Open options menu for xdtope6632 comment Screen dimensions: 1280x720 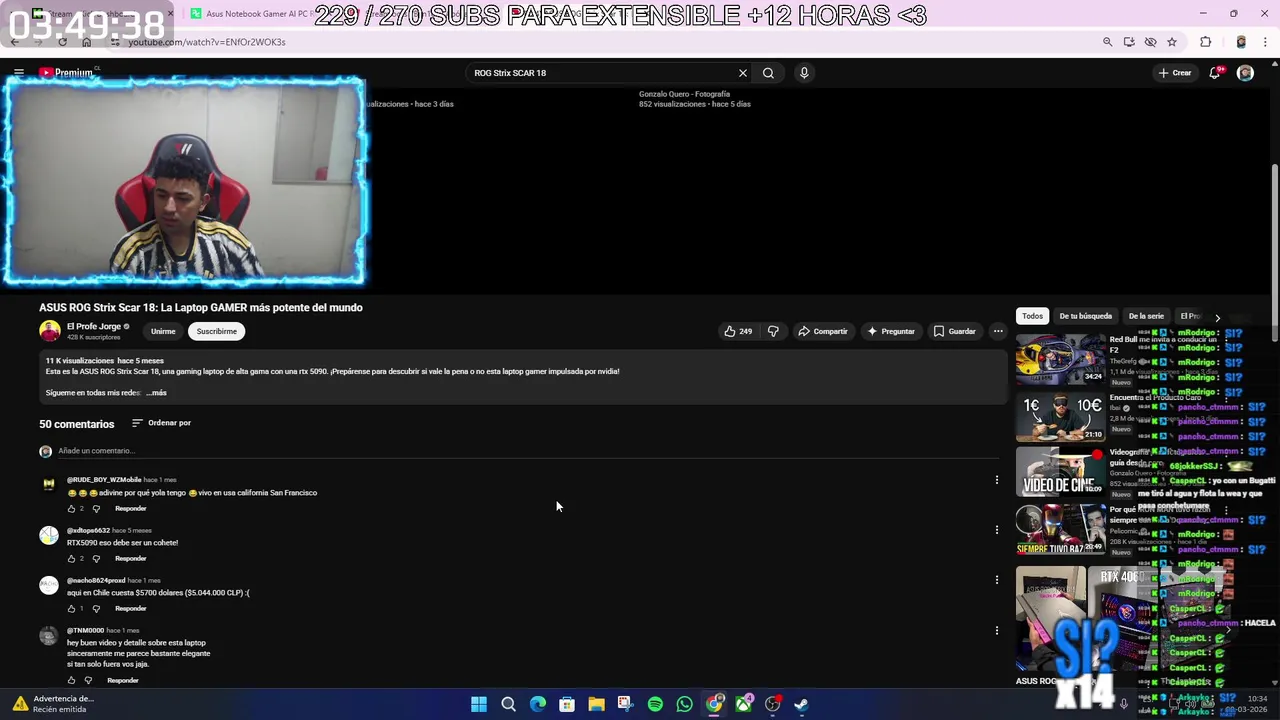tap(996, 530)
